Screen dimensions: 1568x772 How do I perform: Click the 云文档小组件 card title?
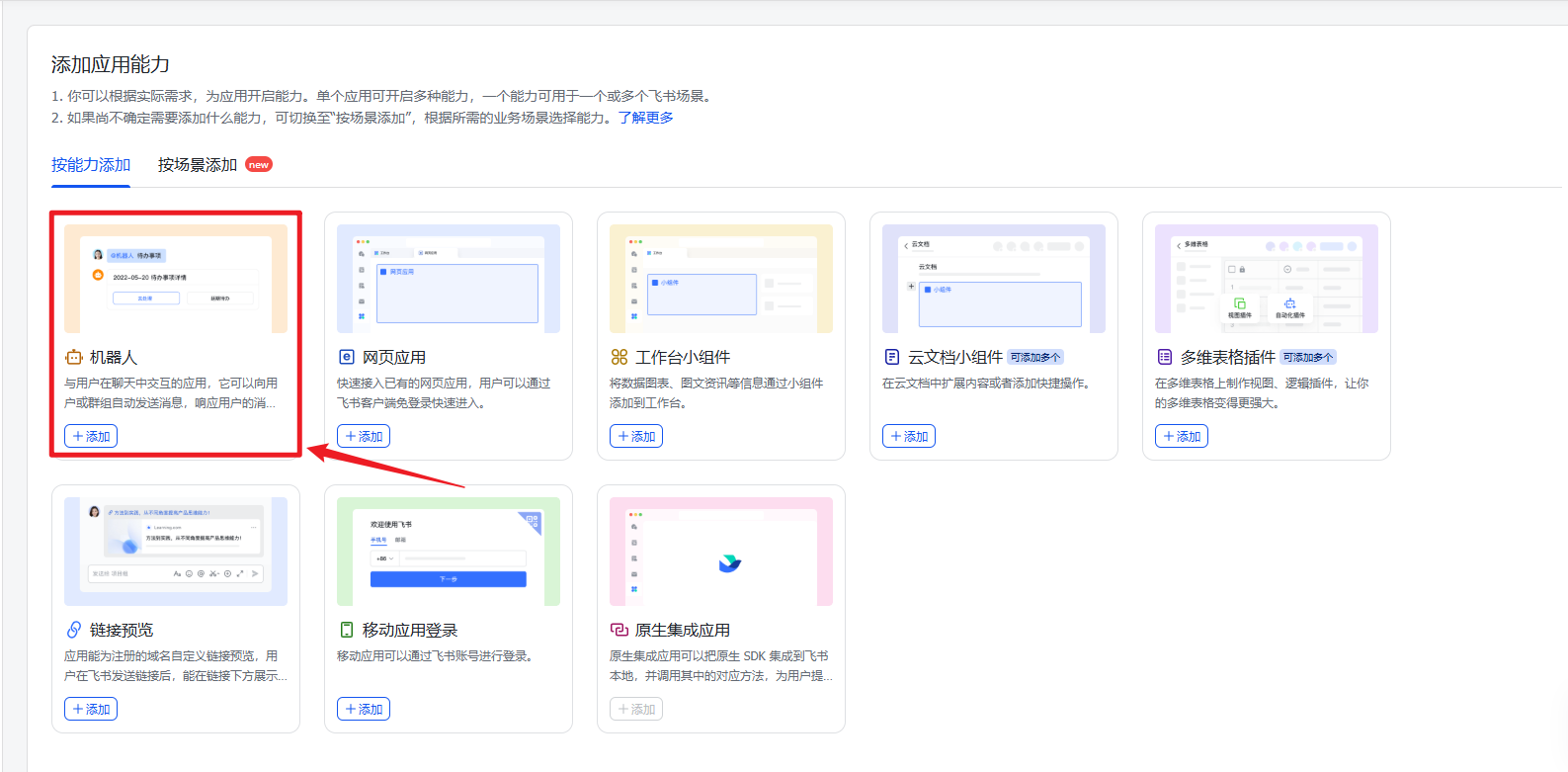pos(955,357)
